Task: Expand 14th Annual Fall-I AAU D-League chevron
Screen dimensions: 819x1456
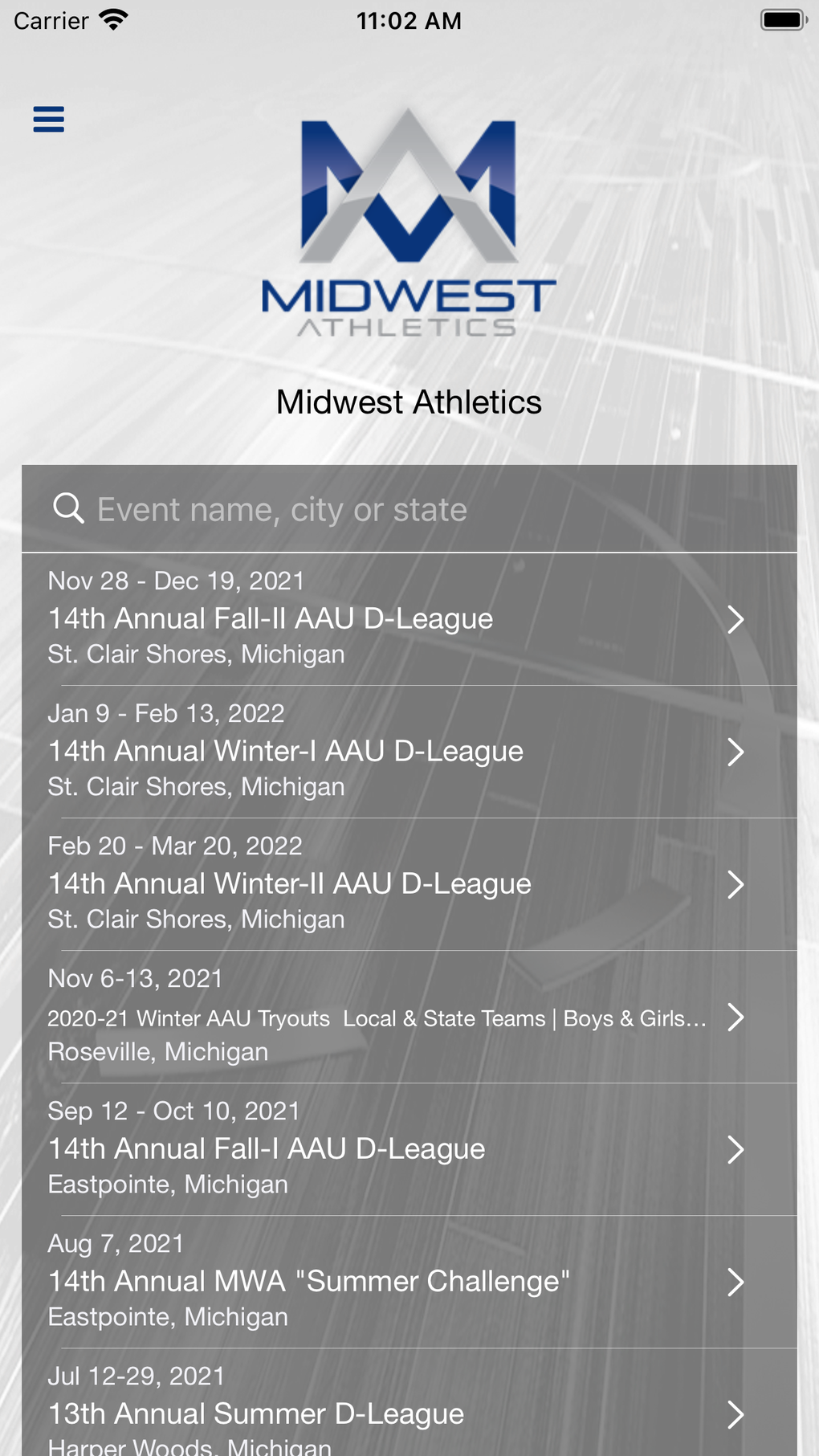Action: [735, 1149]
